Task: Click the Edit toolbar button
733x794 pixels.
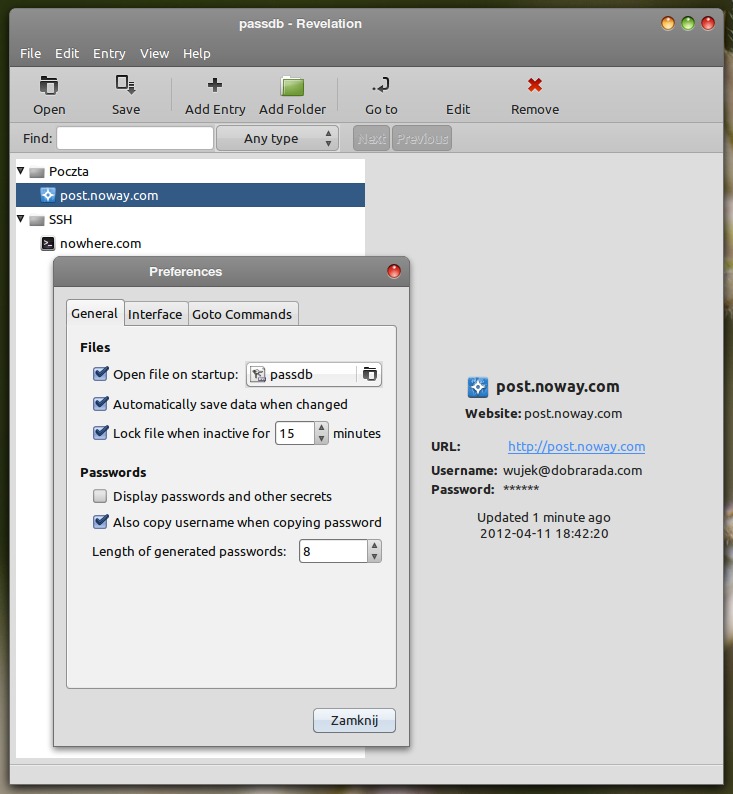Action: coord(458,96)
